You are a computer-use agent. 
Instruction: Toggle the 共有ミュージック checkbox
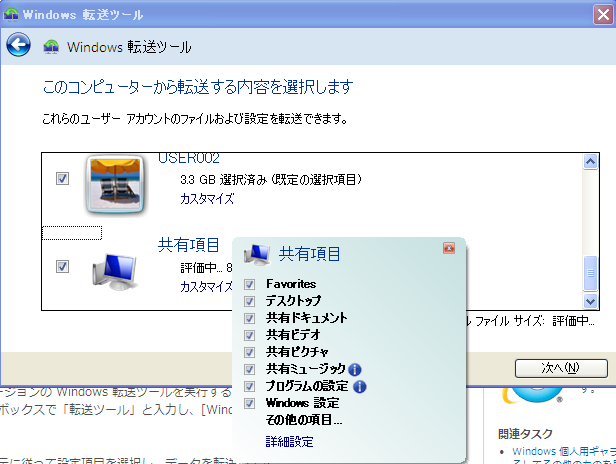[249, 369]
